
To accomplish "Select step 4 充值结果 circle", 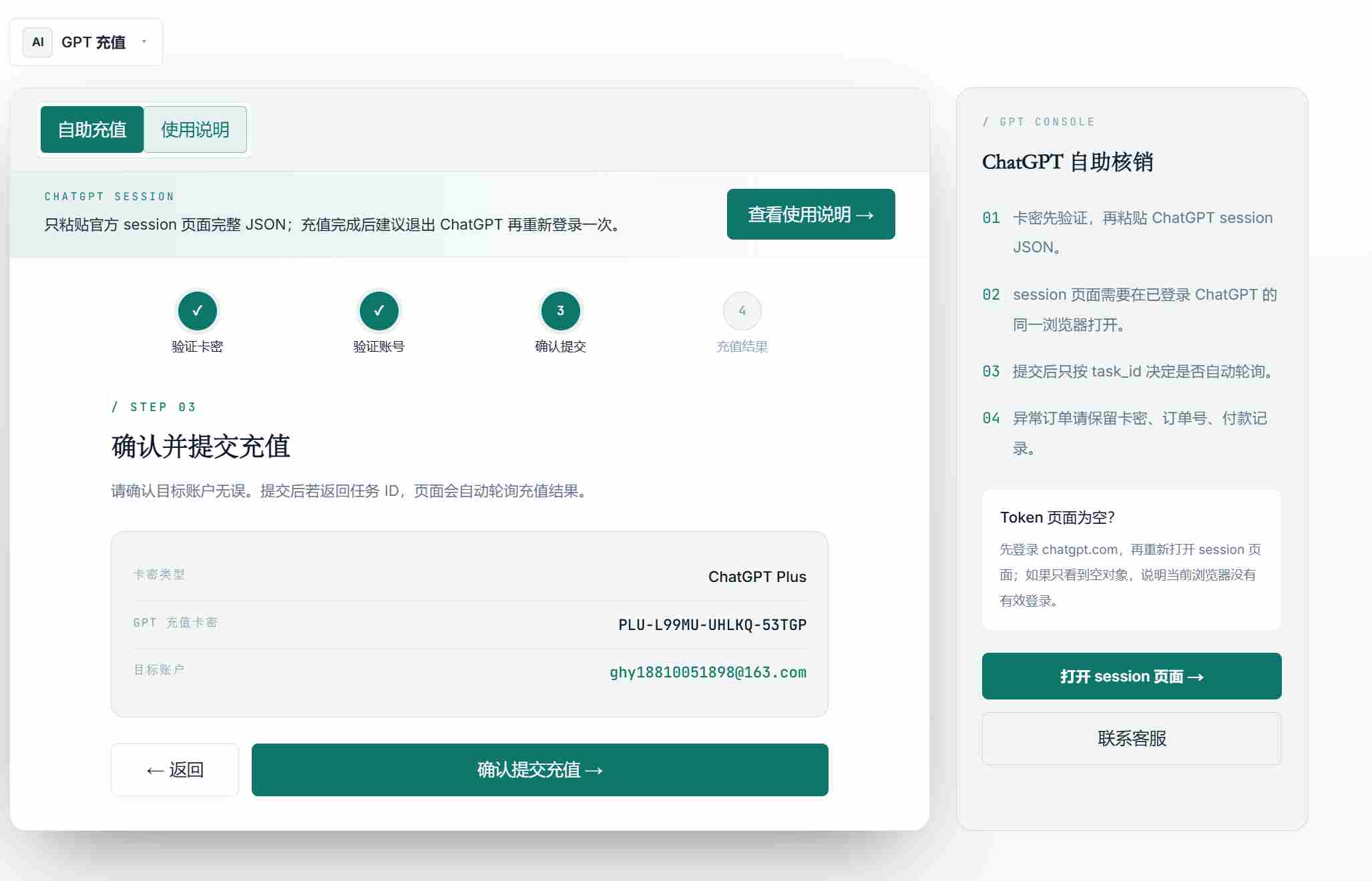I will (742, 310).
